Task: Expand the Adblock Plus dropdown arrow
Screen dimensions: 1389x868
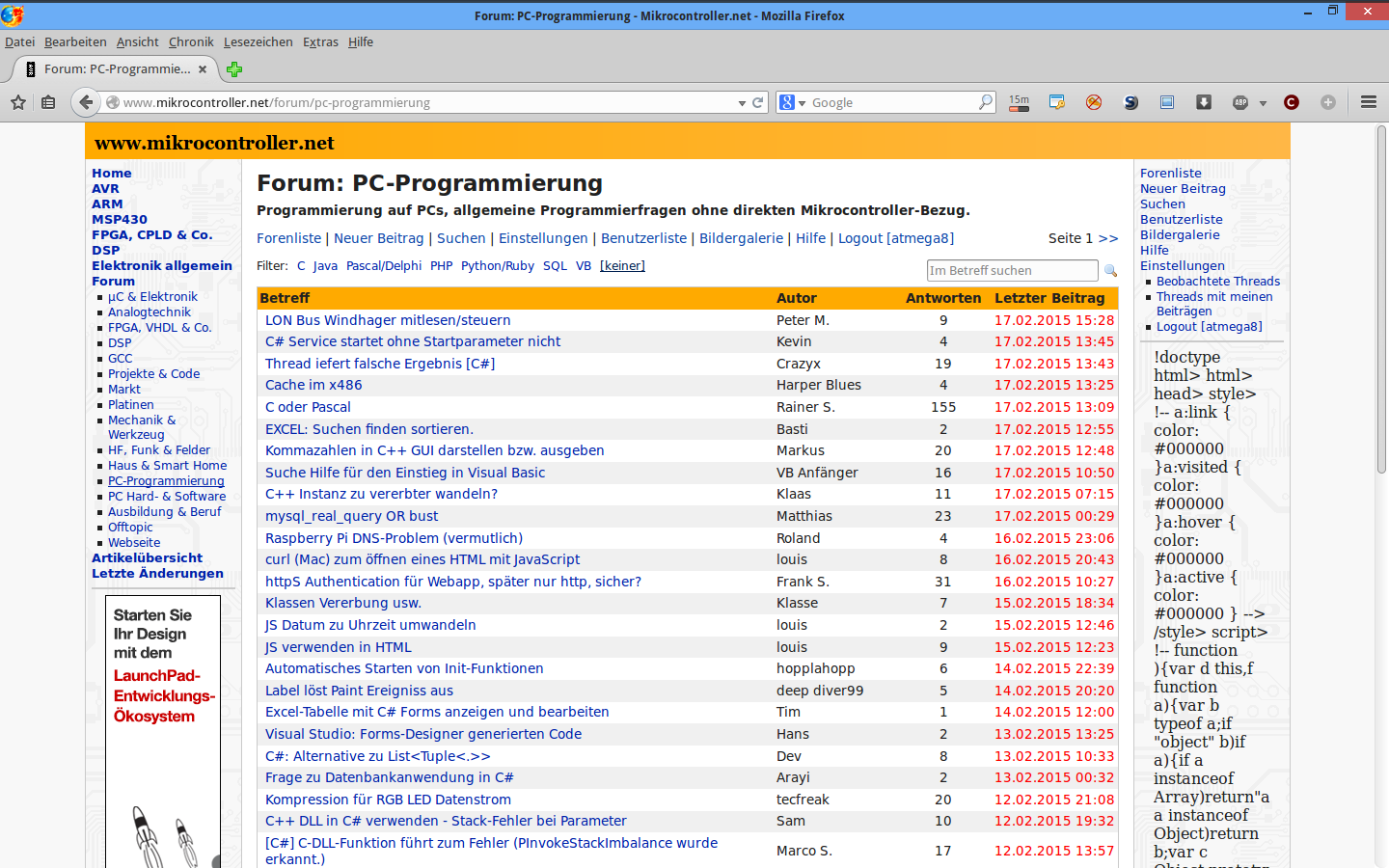Action: point(1263,103)
